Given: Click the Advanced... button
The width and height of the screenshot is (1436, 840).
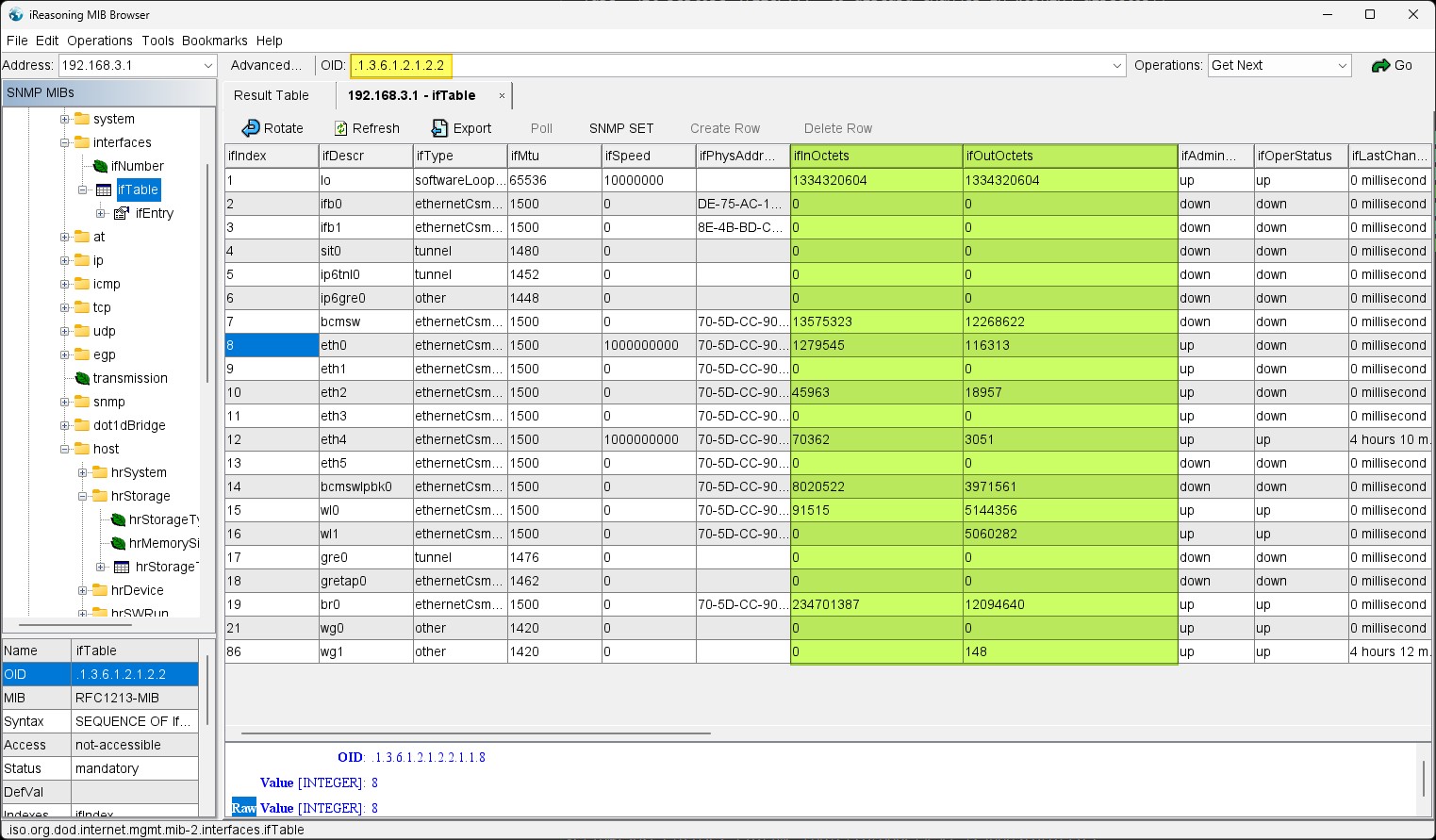Looking at the screenshot, I should (267, 65).
